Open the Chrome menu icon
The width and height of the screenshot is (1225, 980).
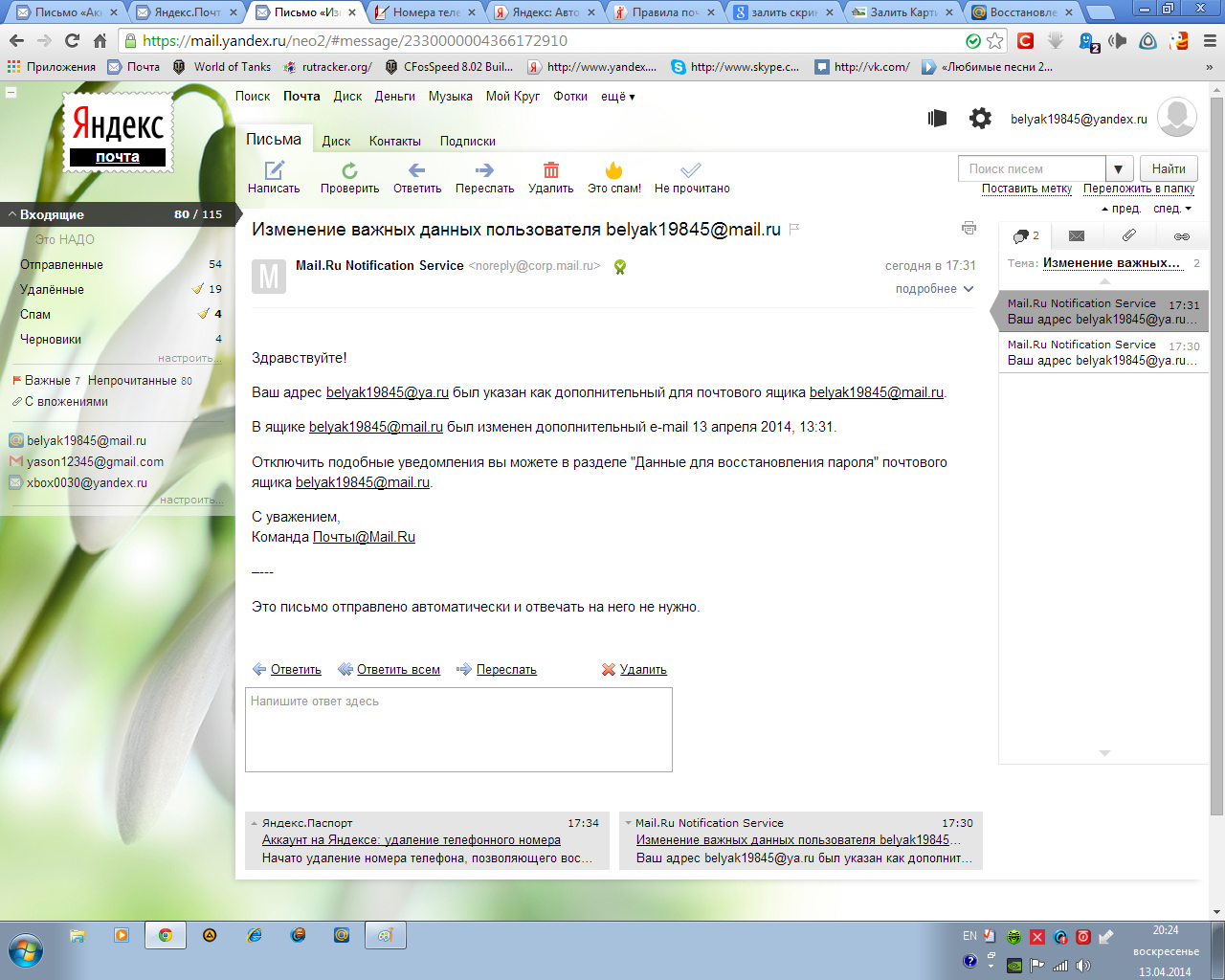pyautogui.click(x=1210, y=40)
